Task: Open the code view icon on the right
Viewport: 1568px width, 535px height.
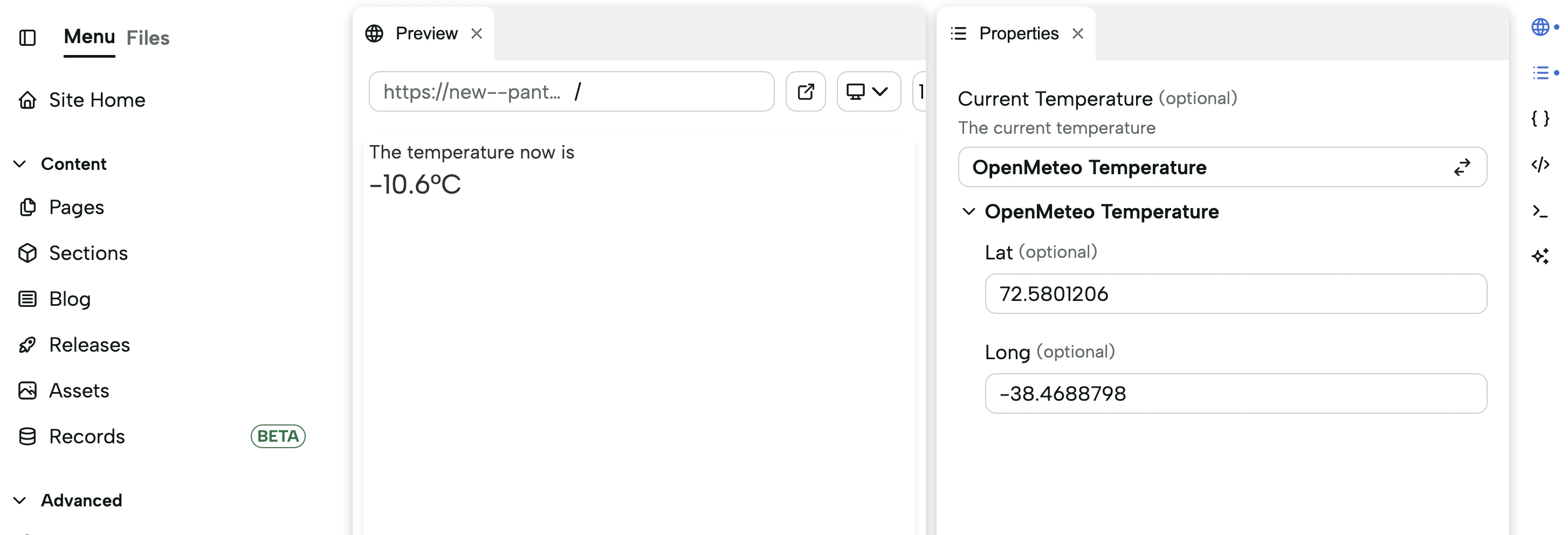Action: [x=1541, y=165]
